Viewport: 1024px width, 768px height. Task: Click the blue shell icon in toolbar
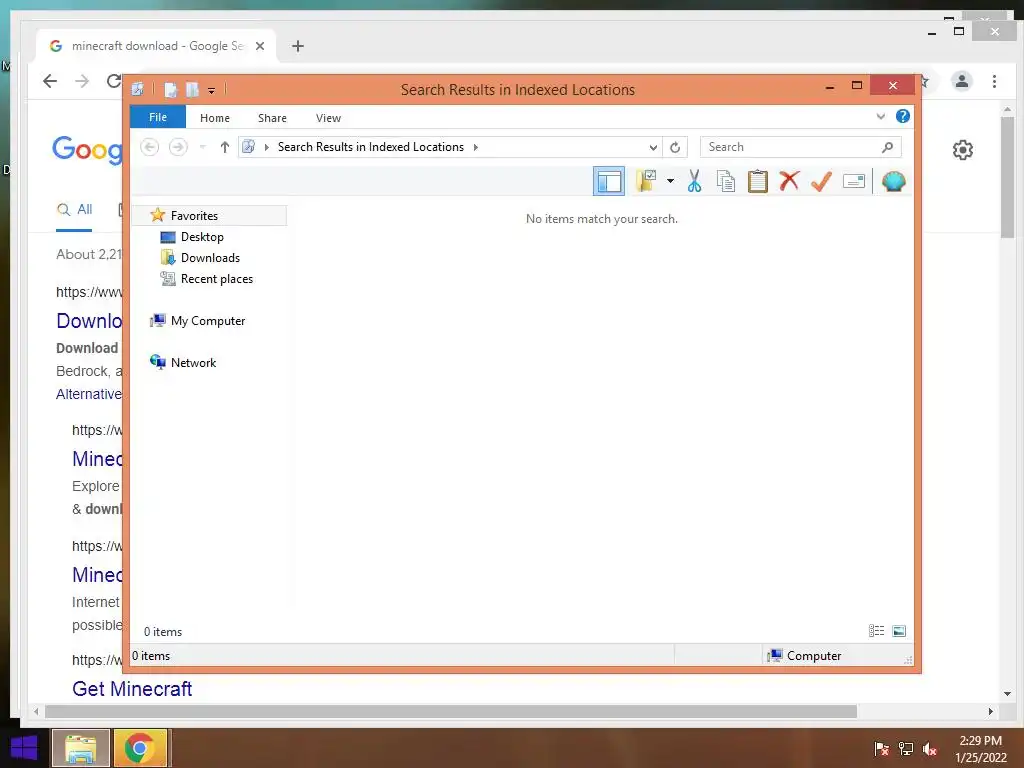(x=893, y=181)
